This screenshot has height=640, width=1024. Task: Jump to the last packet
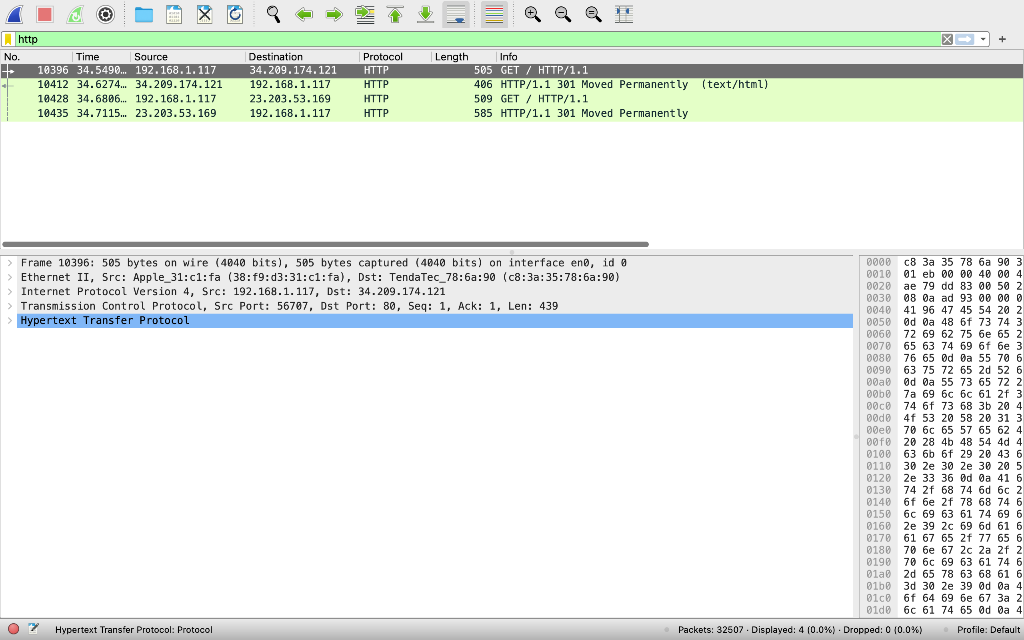click(x=425, y=14)
